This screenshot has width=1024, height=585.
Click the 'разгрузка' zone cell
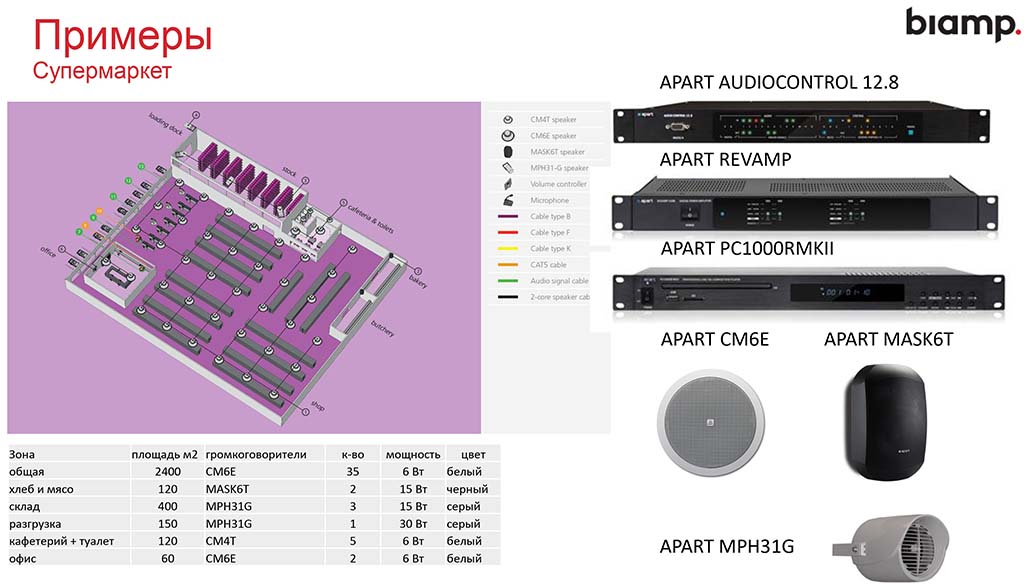pyautogui.click(x=35, y=524)
